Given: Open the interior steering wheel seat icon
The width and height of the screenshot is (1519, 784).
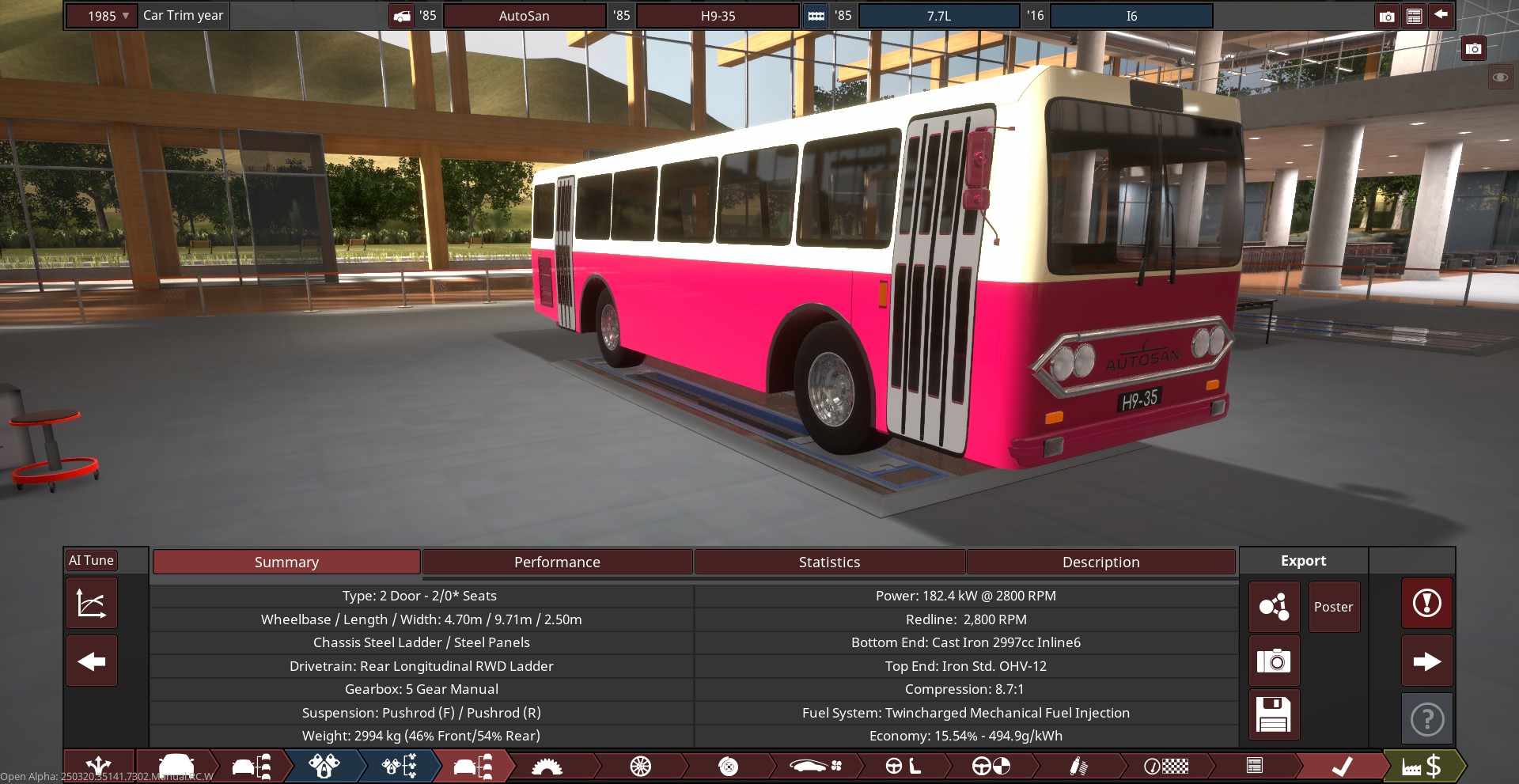Looking at the screenshot, I should pyautogui.click(x=903, y=766).
